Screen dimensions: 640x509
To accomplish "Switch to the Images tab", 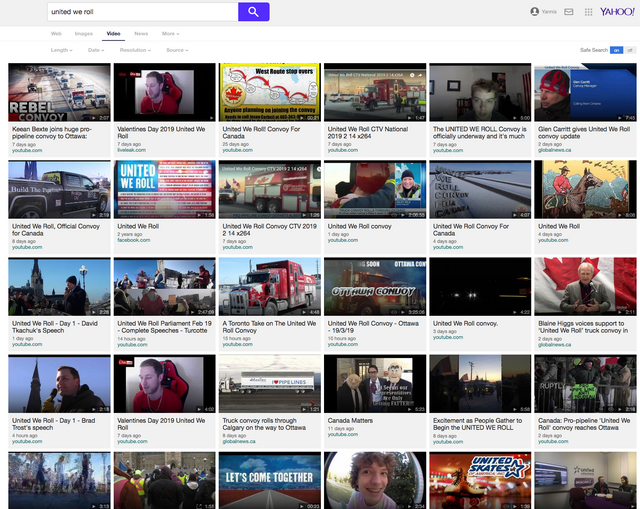I will pos(84,34).
